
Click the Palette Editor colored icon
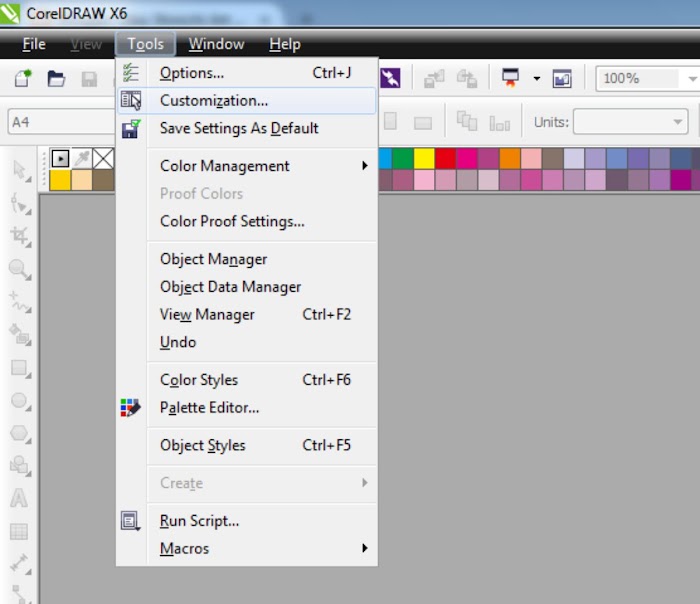pyautogui.click(x=130, y=408)
